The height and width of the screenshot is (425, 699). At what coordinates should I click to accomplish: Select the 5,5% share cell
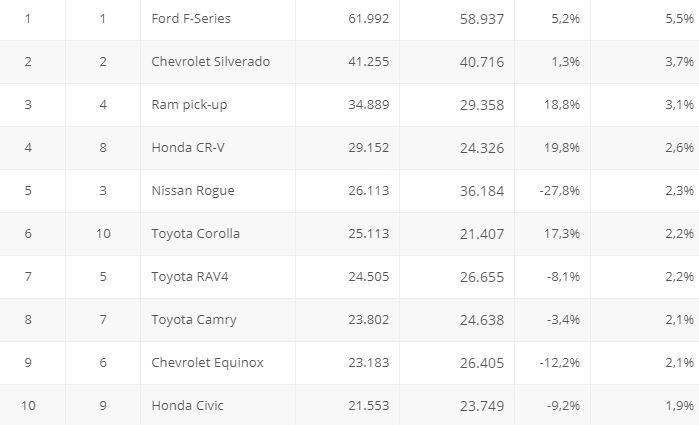(x=678, y=19)
